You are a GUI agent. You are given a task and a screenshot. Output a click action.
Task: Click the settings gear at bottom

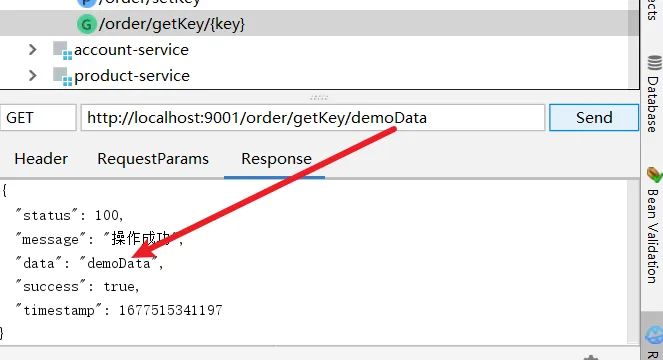coord(591,358)
